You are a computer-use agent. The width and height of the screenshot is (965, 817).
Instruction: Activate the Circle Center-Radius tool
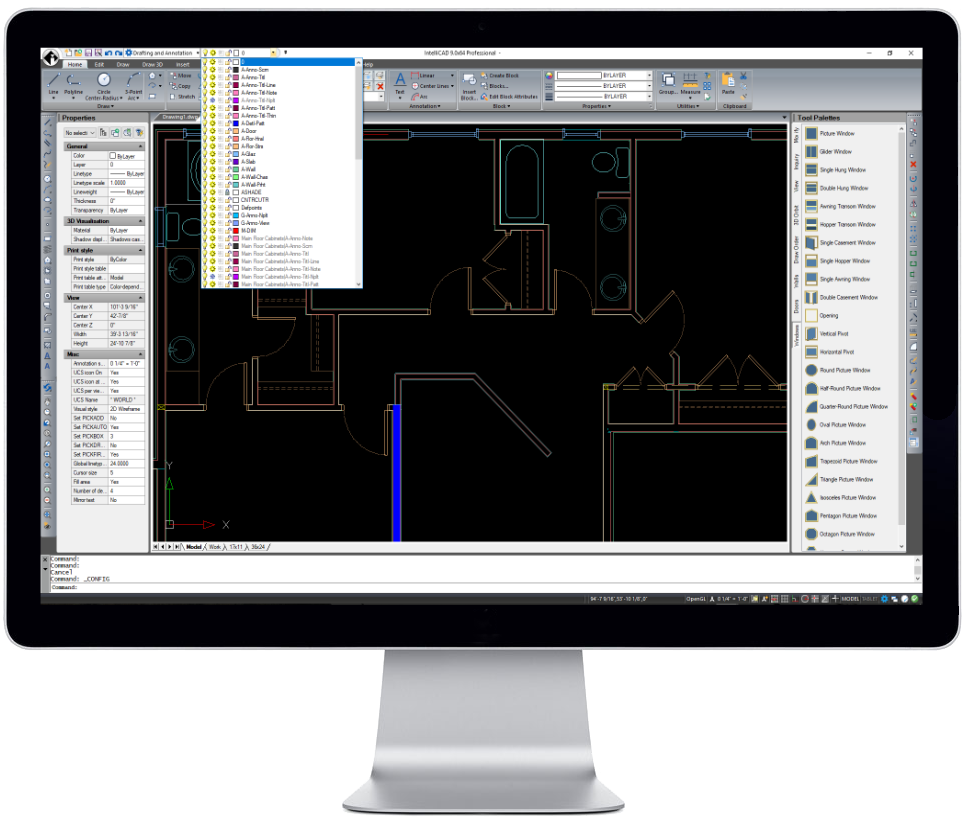click(x=104, y=79)
